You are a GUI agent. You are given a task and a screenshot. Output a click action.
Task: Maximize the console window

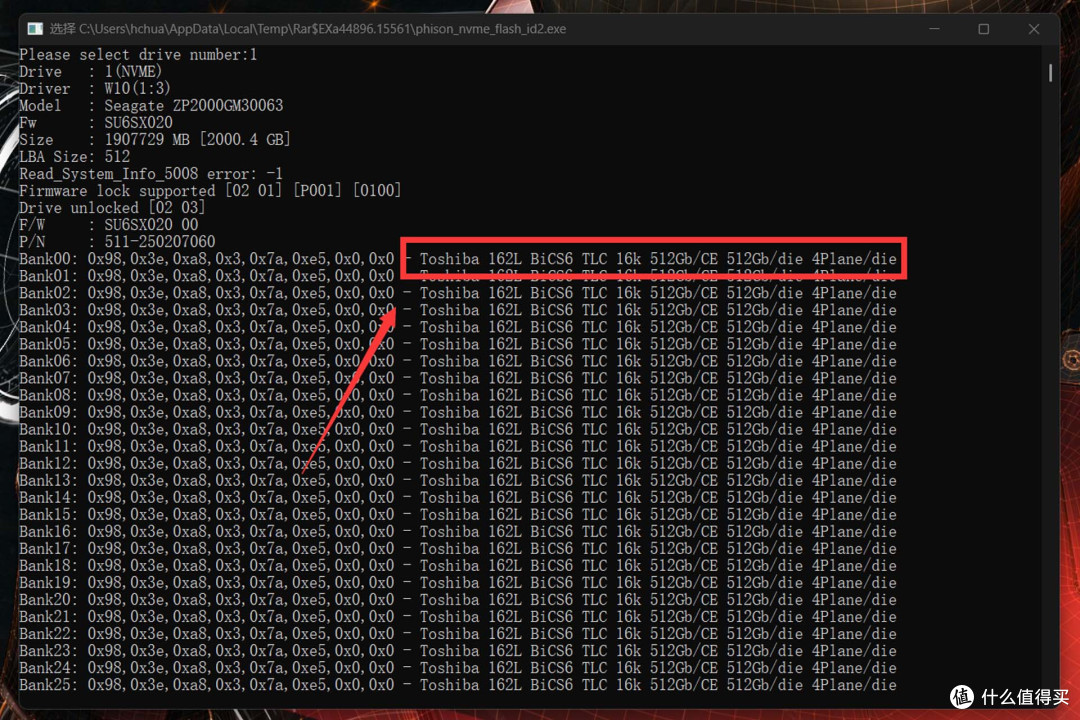pos(984,29)
